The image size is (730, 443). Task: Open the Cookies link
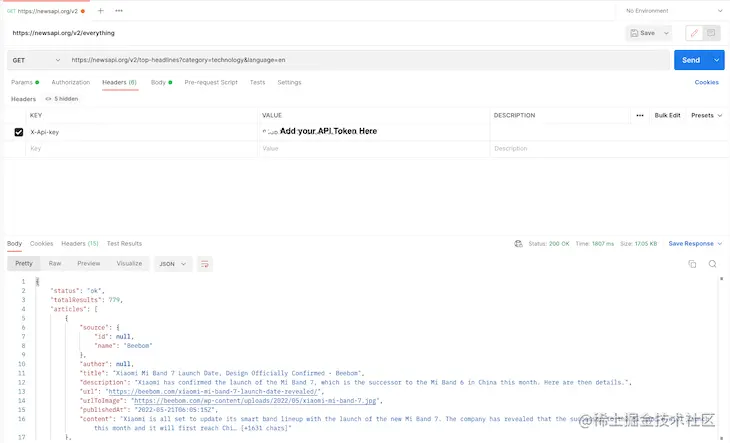(x=706, y=82)
